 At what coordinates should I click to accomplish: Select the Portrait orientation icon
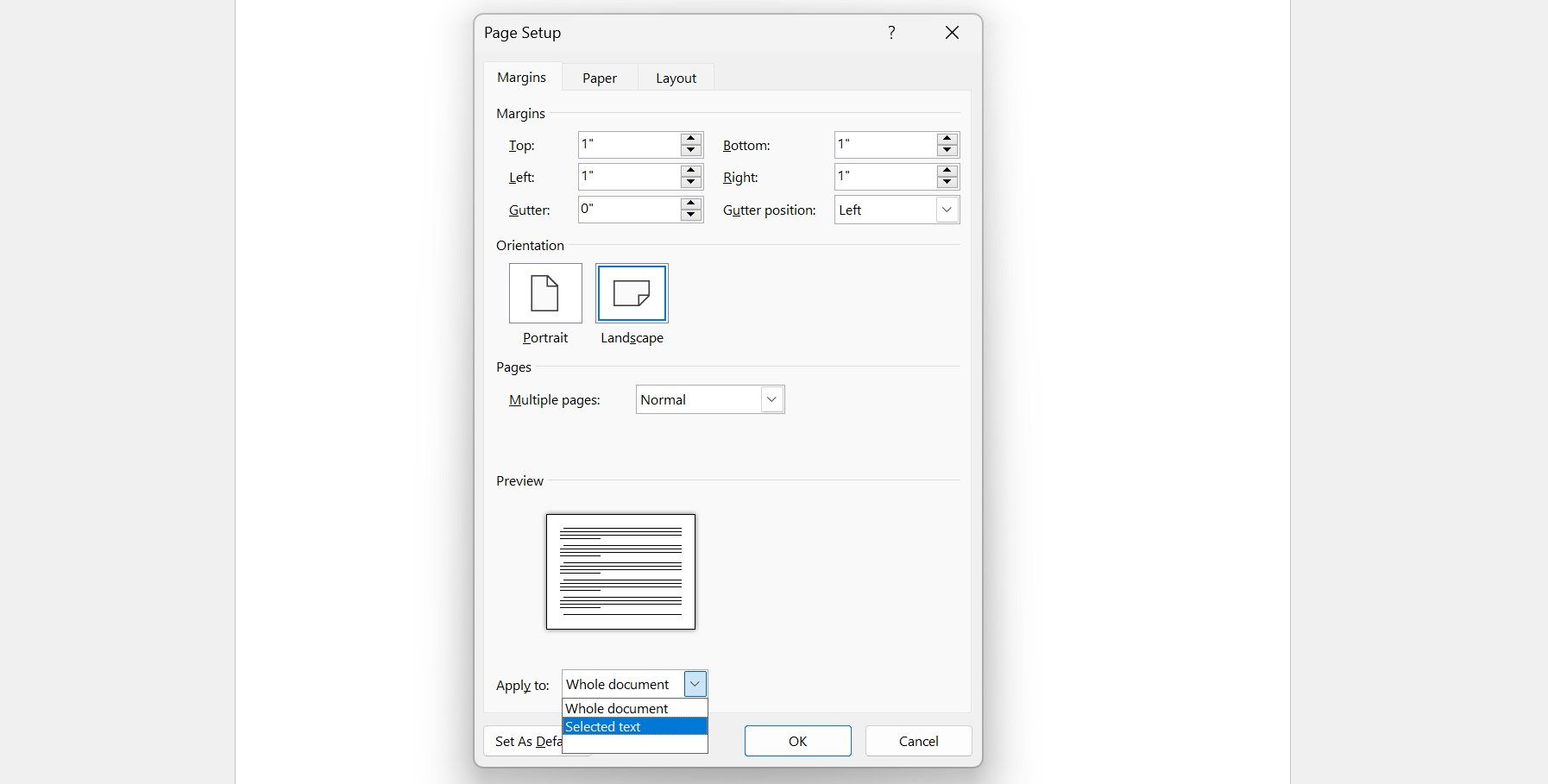tap(544, 293)
